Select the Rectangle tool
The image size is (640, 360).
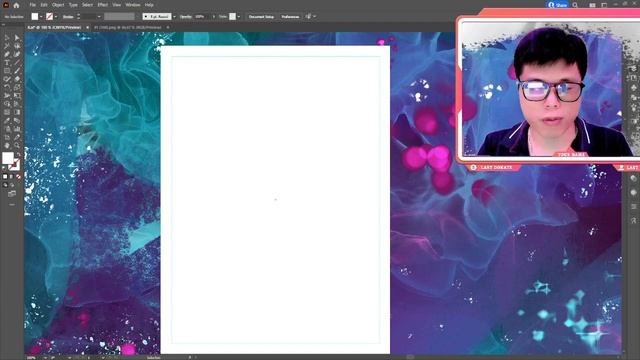pyautogui.click(x=7, y=70)
